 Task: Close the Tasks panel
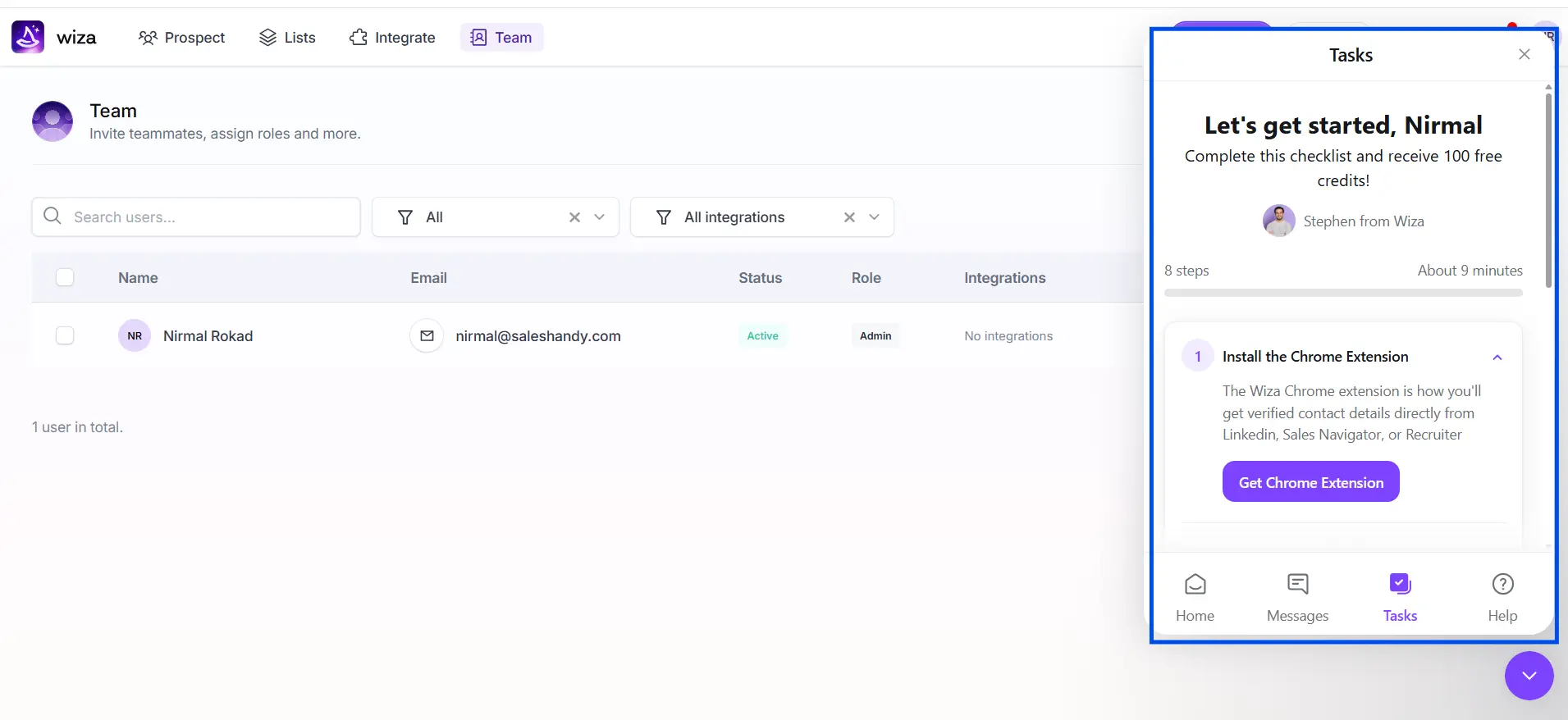point(1525,54)
